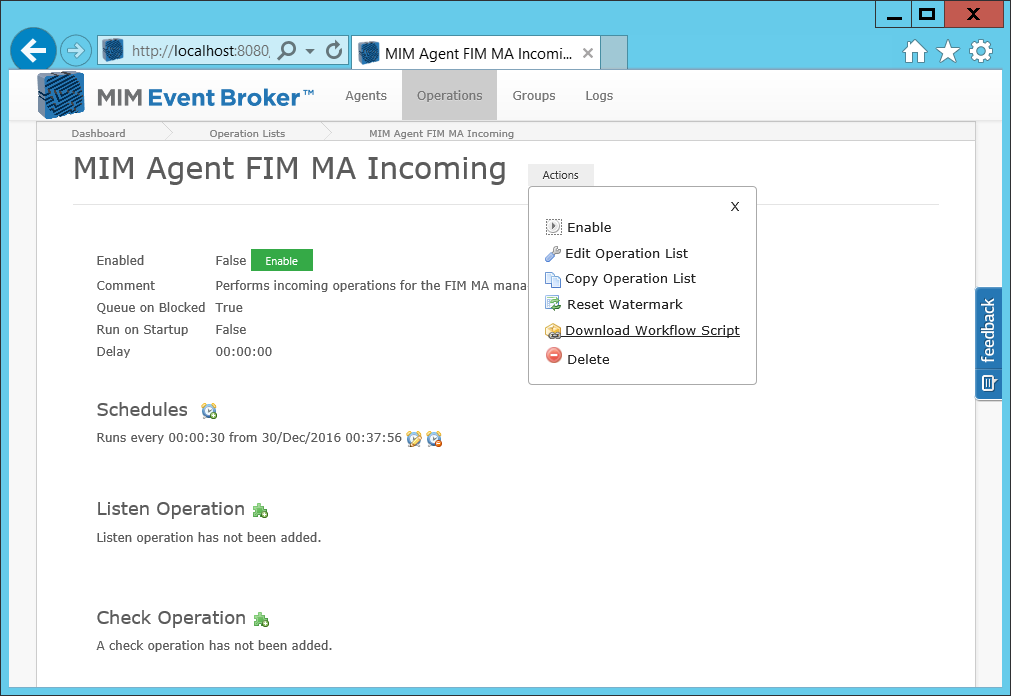Image resolution: width=1011 pixels, height=696 pixels.
Task: Open the Logs menu
Action: click(x=599, y=95)
